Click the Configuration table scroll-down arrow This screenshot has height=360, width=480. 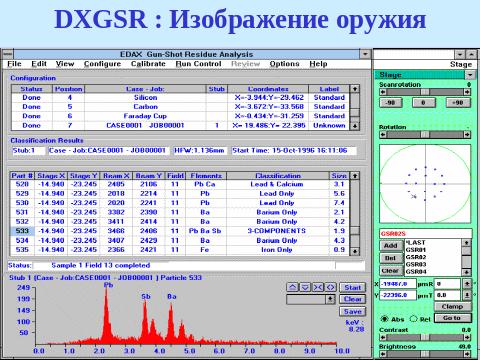[x=355, y=126]
